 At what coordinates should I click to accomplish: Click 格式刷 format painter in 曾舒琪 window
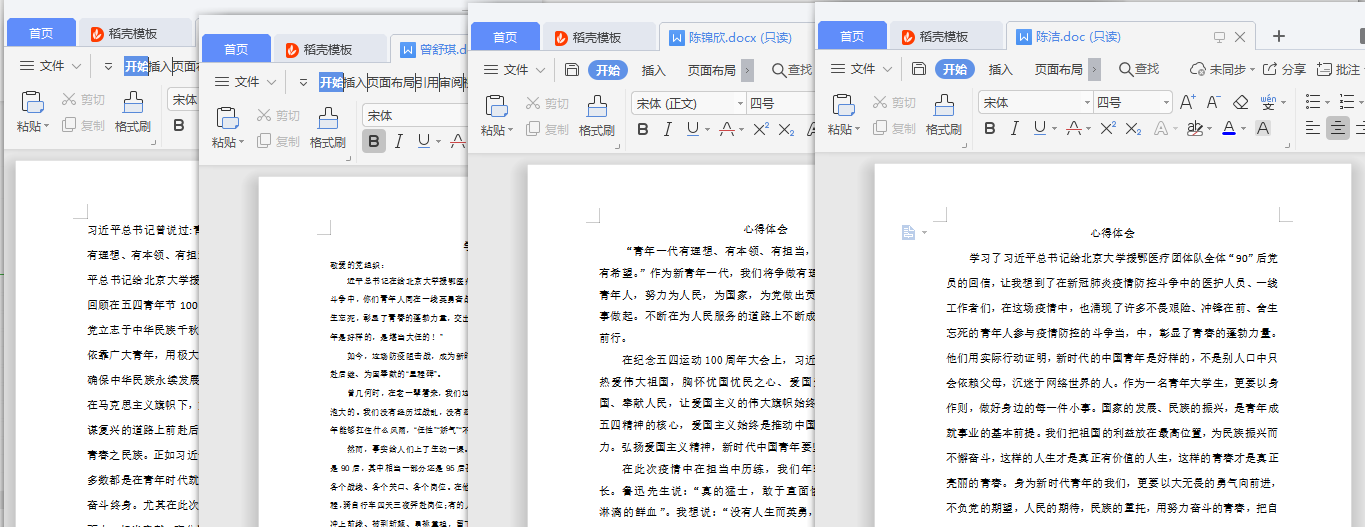click(x=327, y=127)
